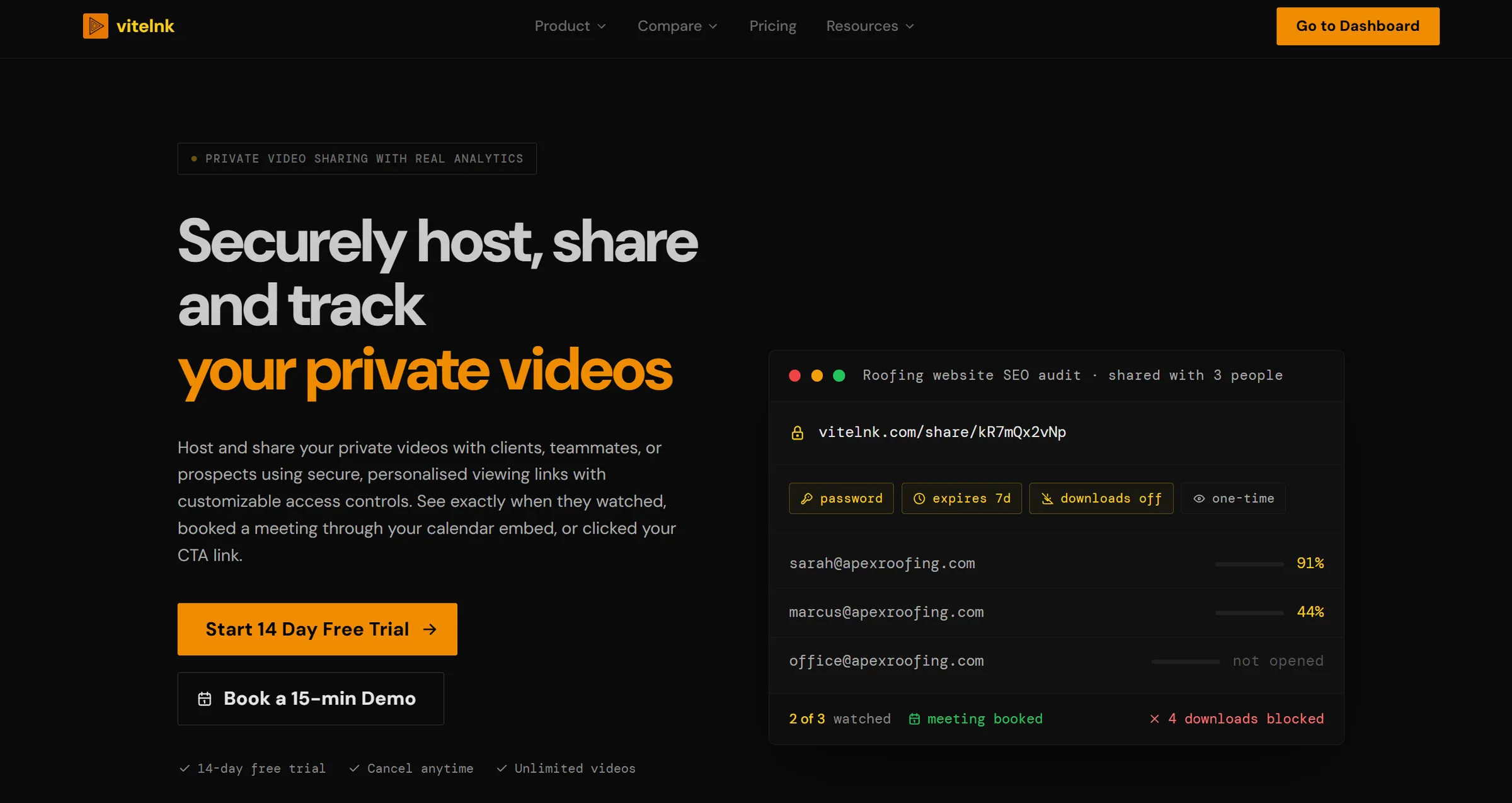Toggle the downloads off chip

1101,498
